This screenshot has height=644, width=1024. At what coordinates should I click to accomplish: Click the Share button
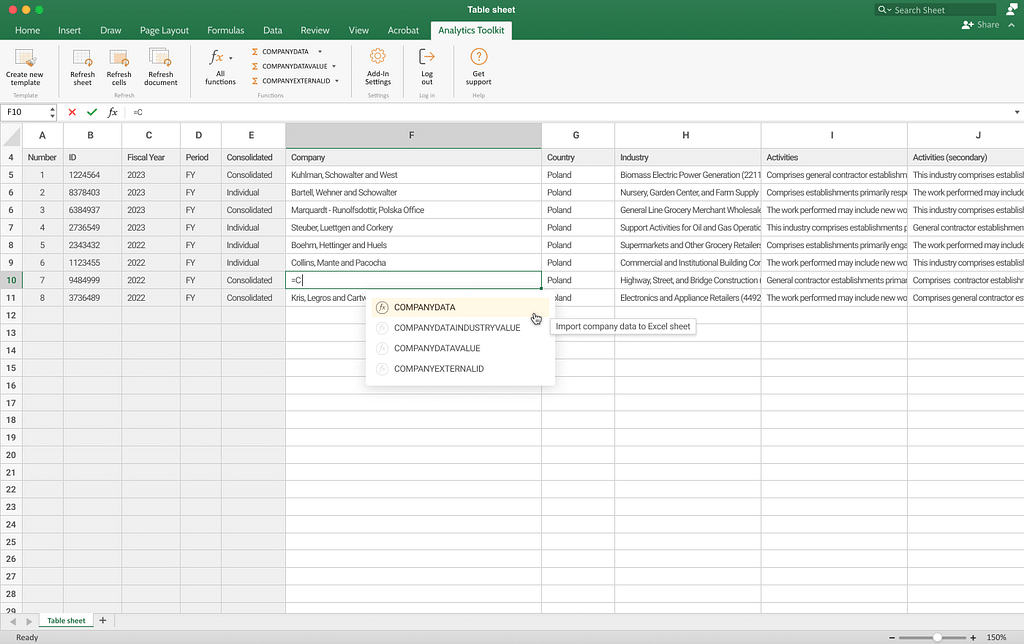980,25
